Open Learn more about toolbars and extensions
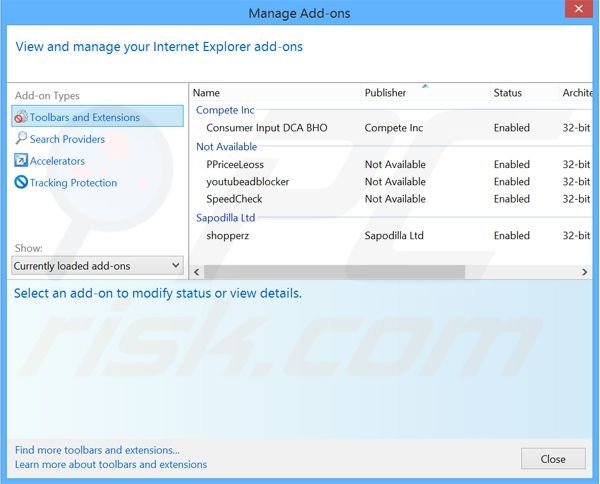 (x=111, y=465)
